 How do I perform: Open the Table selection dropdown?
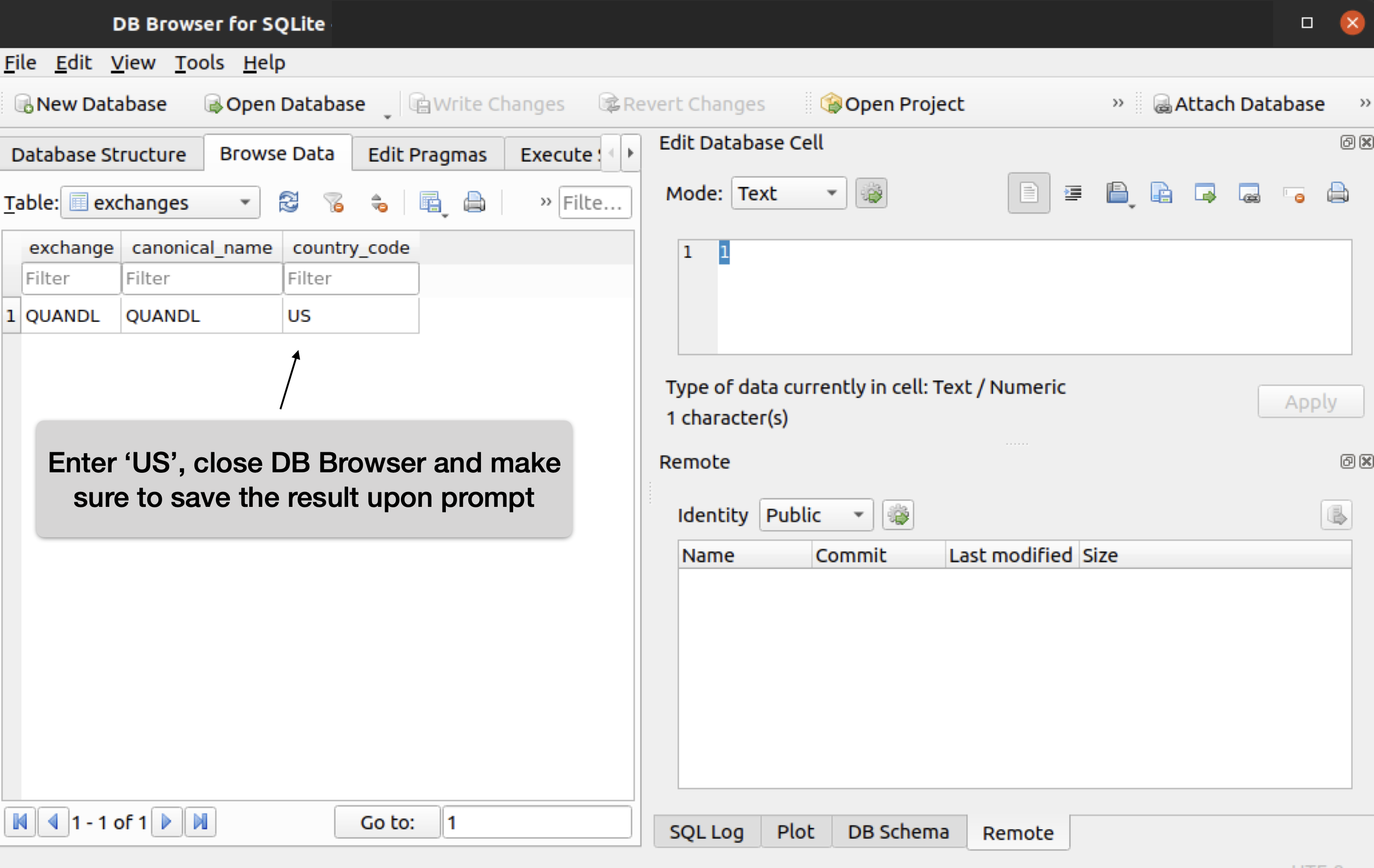160,202
